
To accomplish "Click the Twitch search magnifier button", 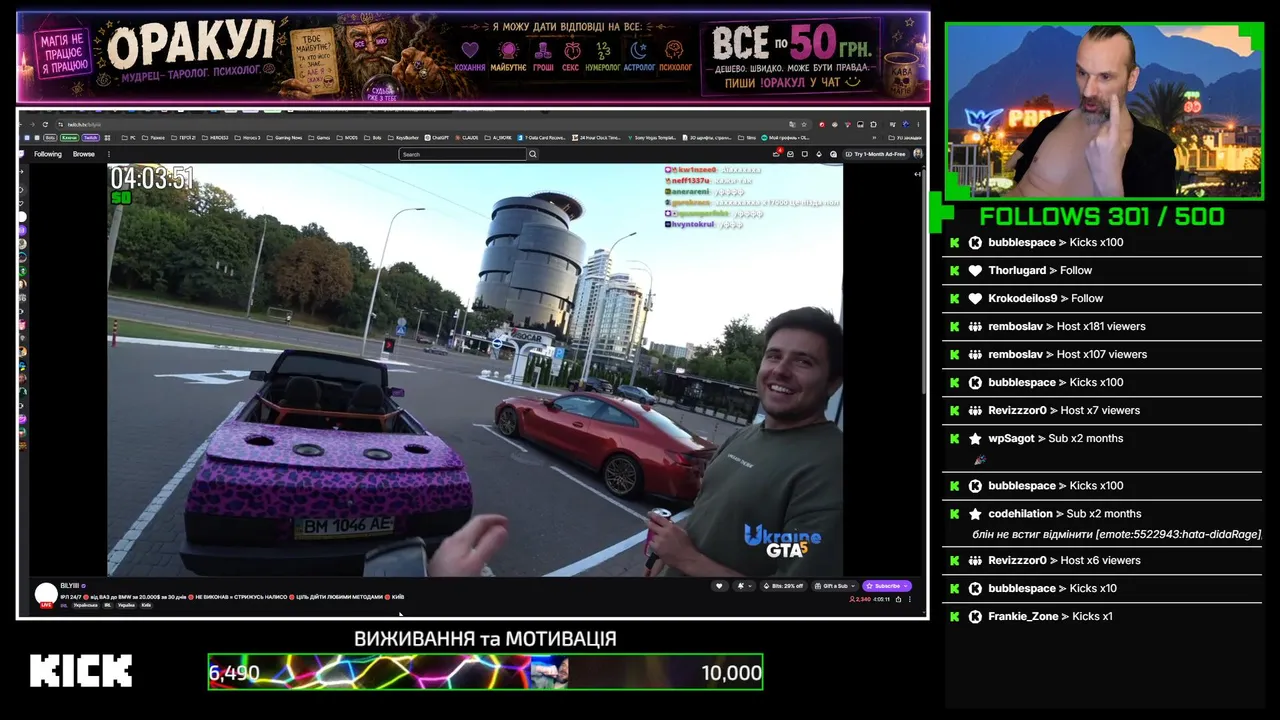I will (533, 154).
